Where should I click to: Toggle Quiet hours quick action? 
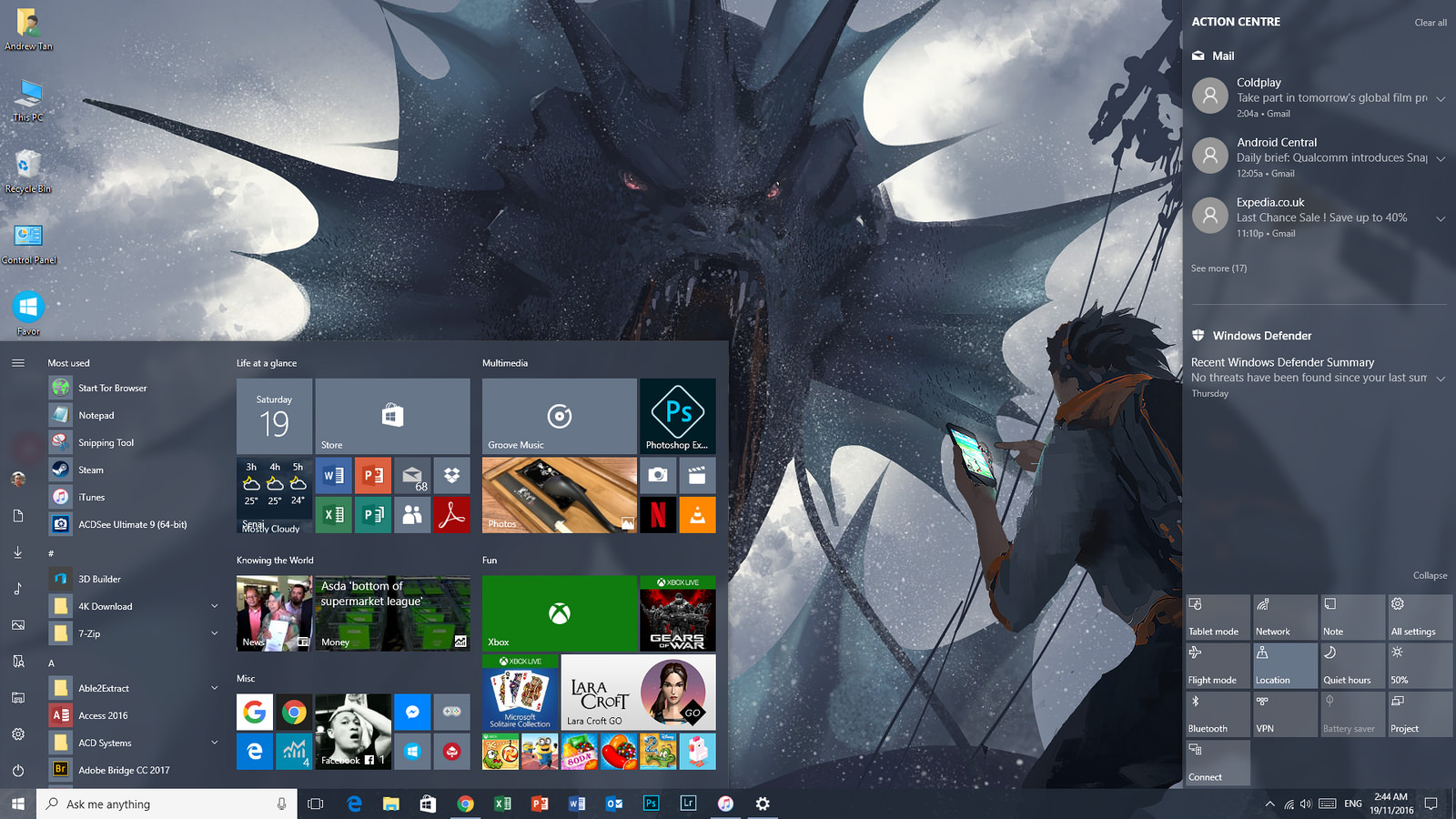tap(1353, 666)
